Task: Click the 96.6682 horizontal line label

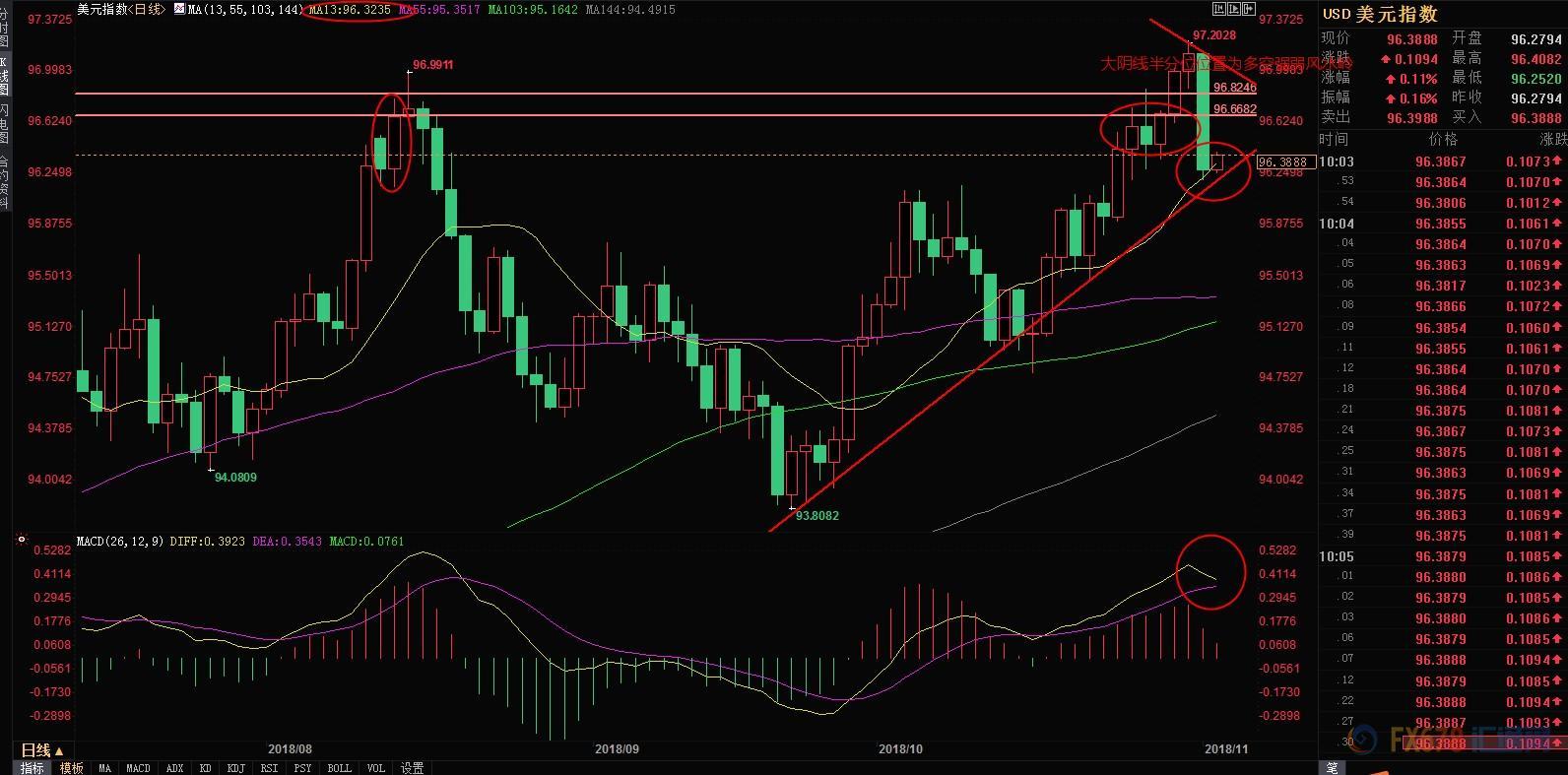Action: tap(1235, 109)
